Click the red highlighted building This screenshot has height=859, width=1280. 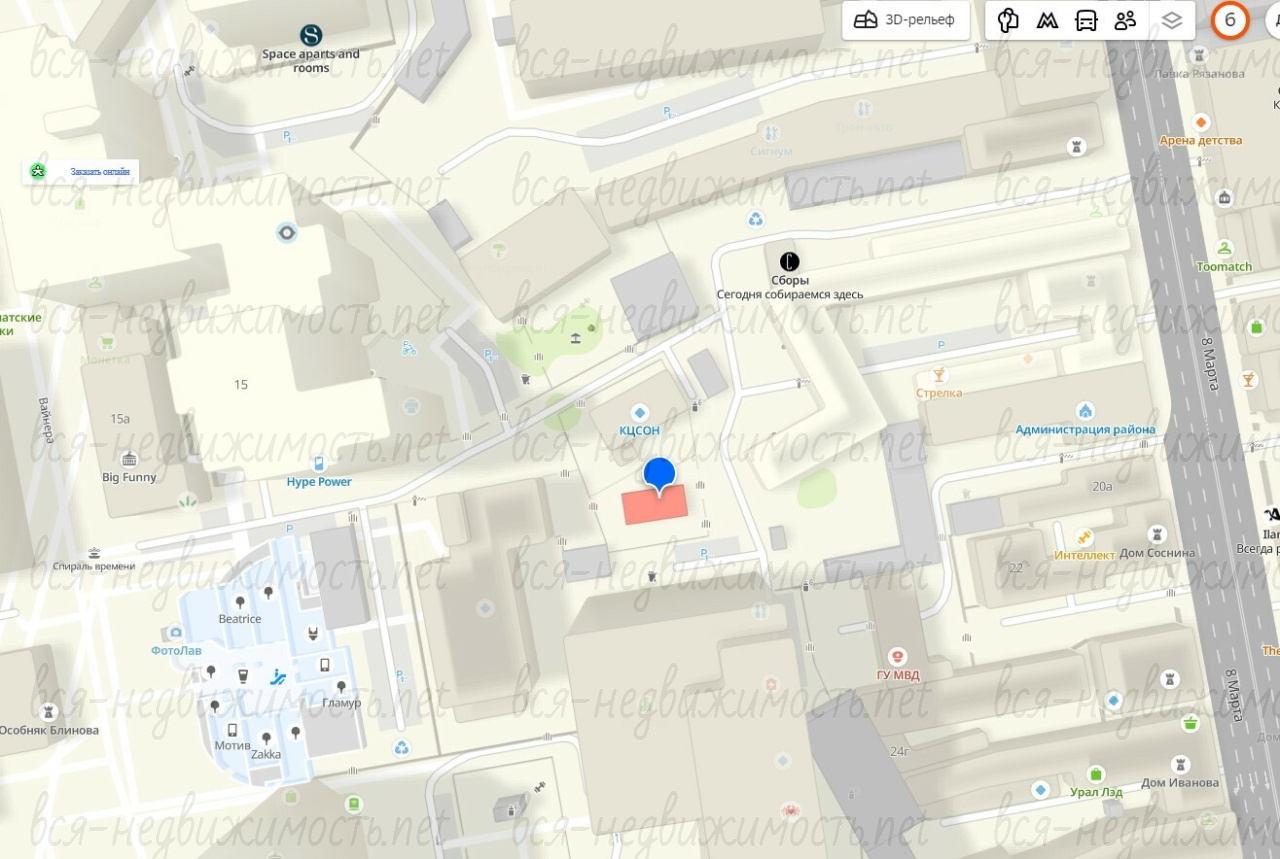coord(656,505)
